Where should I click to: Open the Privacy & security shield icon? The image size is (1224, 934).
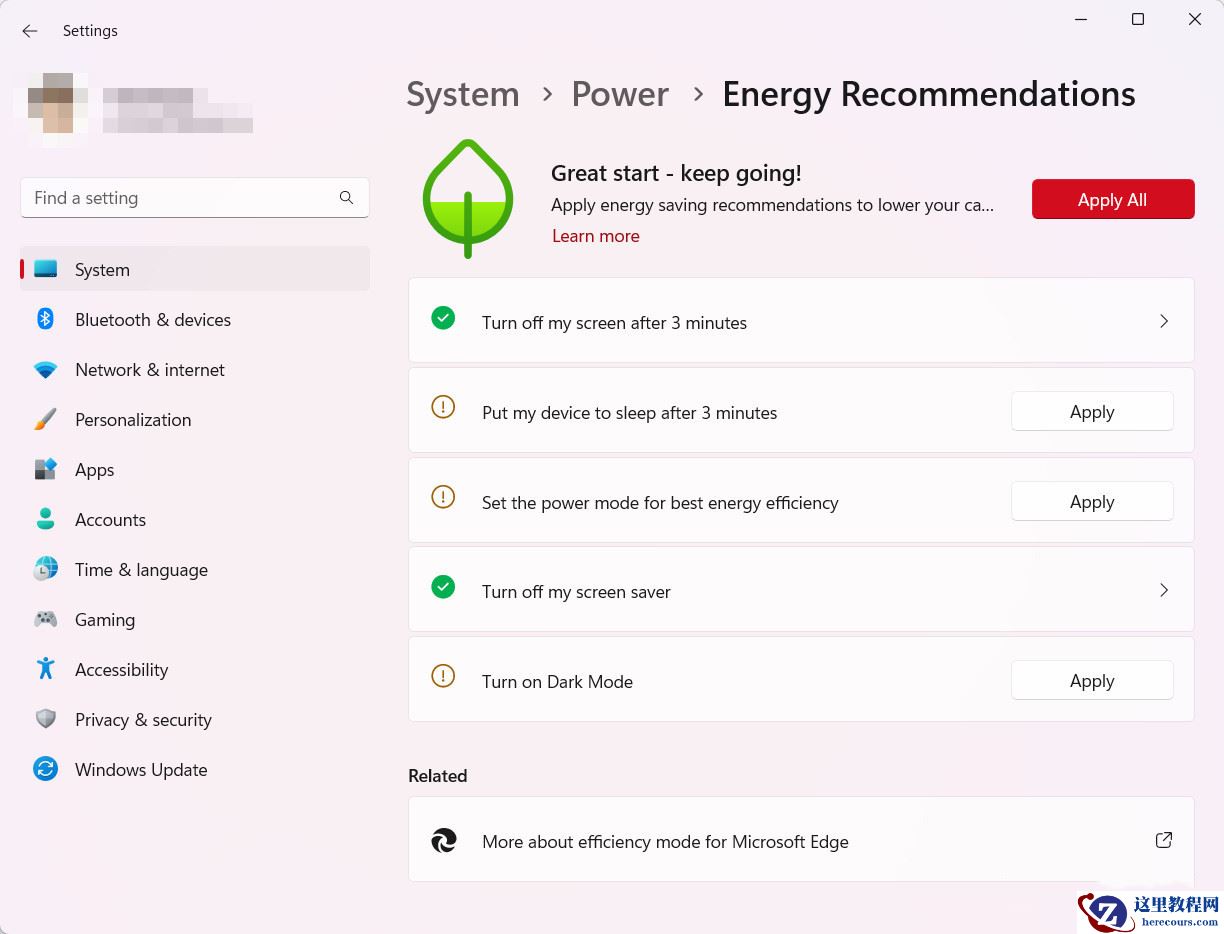pyautogui.click(x=46, y=720)
